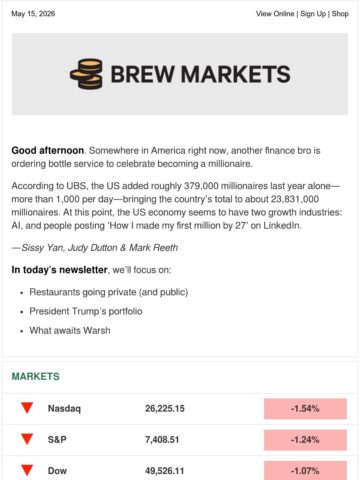Click the Nasdaq value 26,225.15
Viewport: 360px width, 480px height.
165,409
